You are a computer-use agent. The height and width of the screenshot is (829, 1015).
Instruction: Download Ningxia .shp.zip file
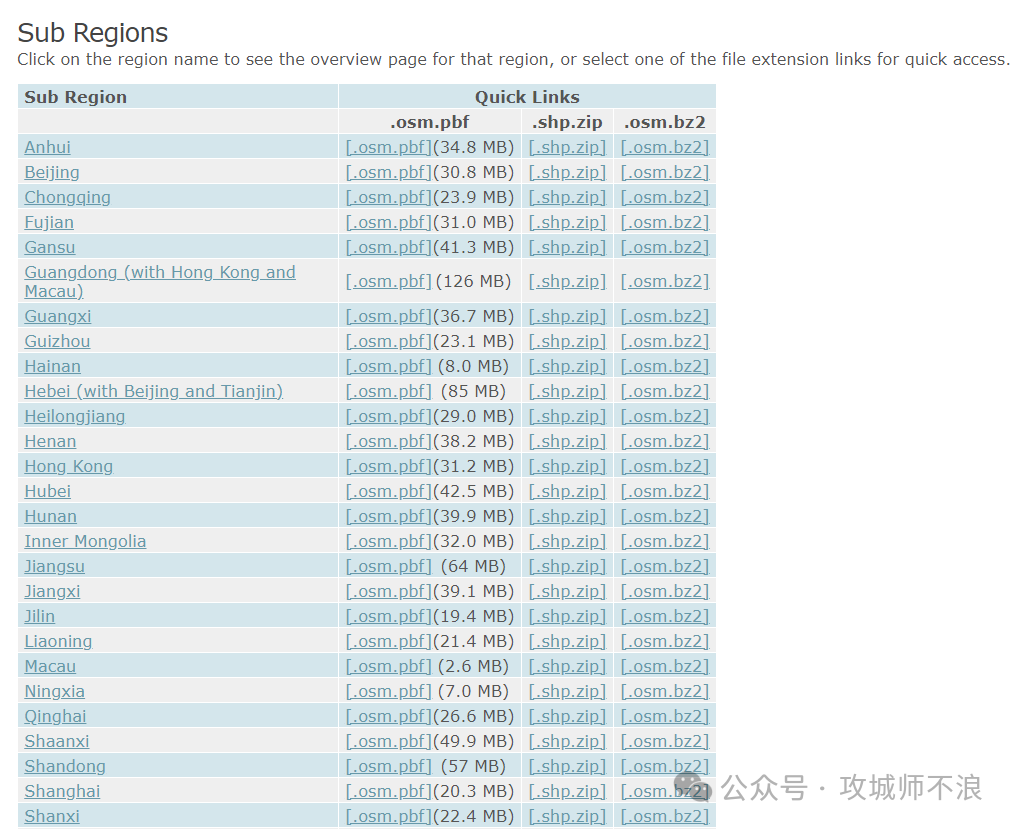tap(567, 692)
